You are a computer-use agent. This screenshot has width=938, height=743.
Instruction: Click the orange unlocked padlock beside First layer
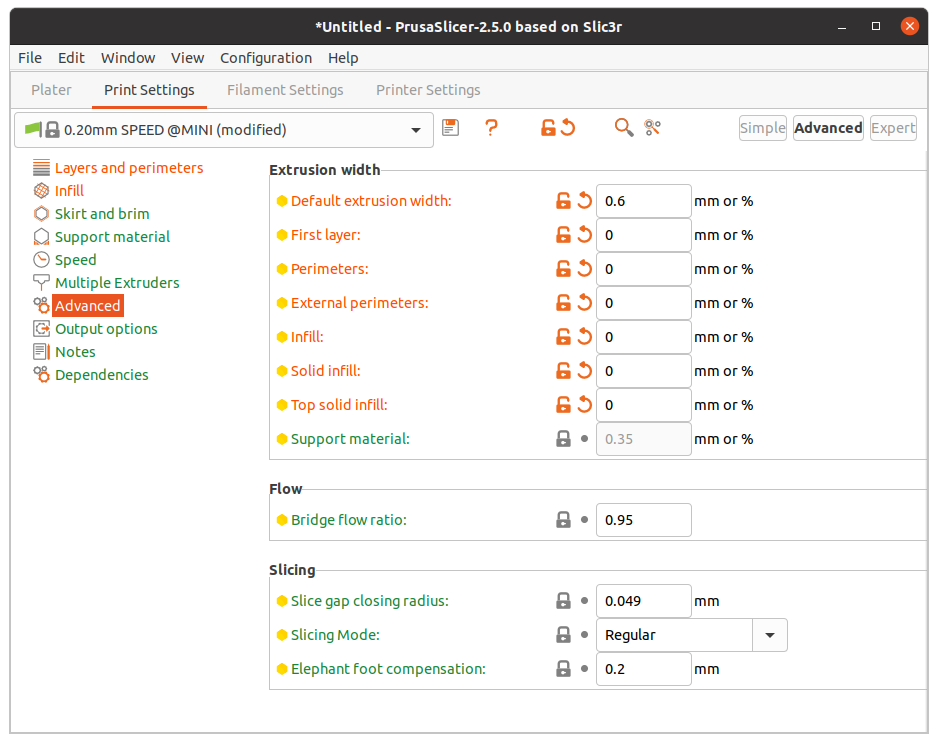[x=564, y=235]
